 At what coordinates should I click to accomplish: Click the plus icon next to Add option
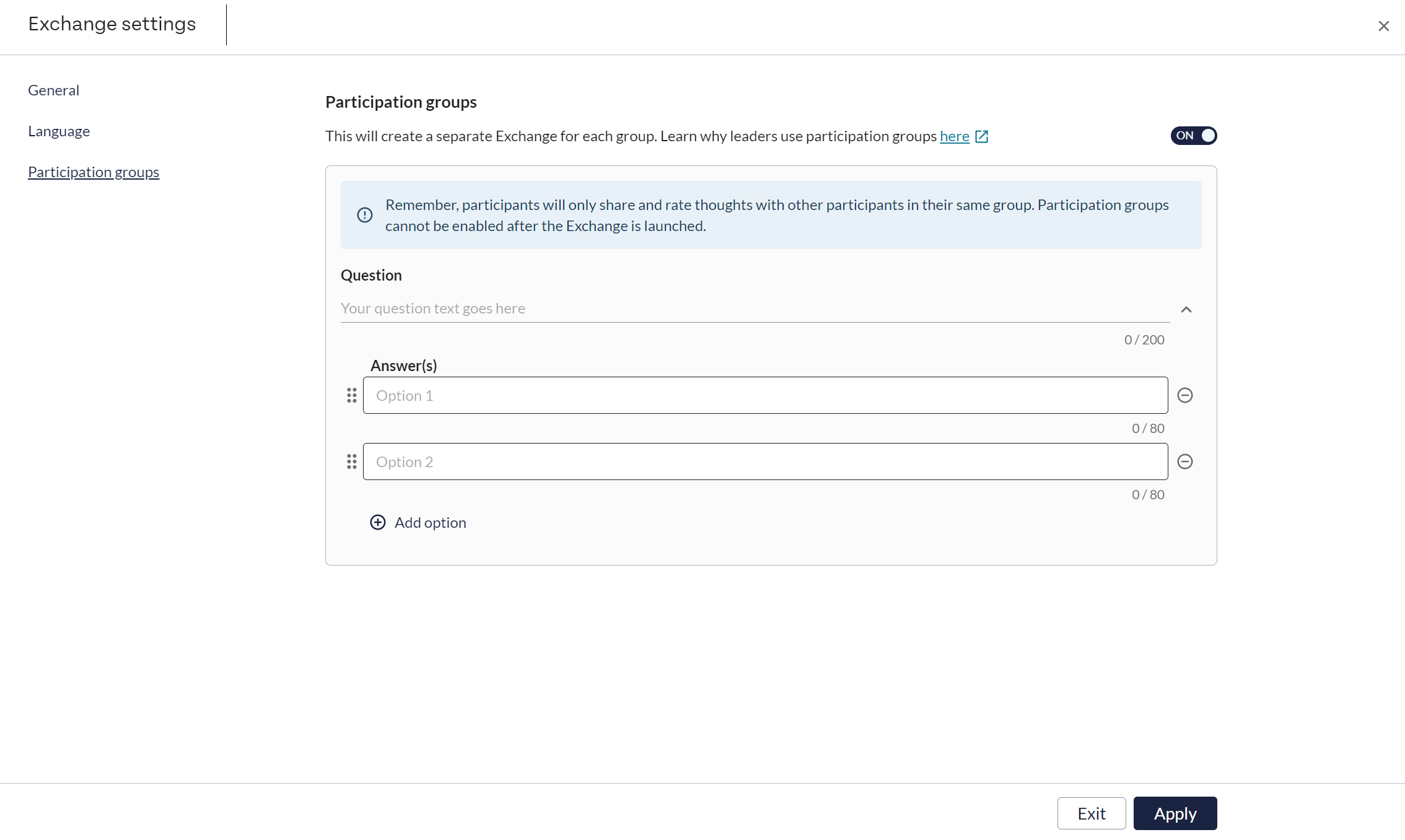[x=377, y=522]
